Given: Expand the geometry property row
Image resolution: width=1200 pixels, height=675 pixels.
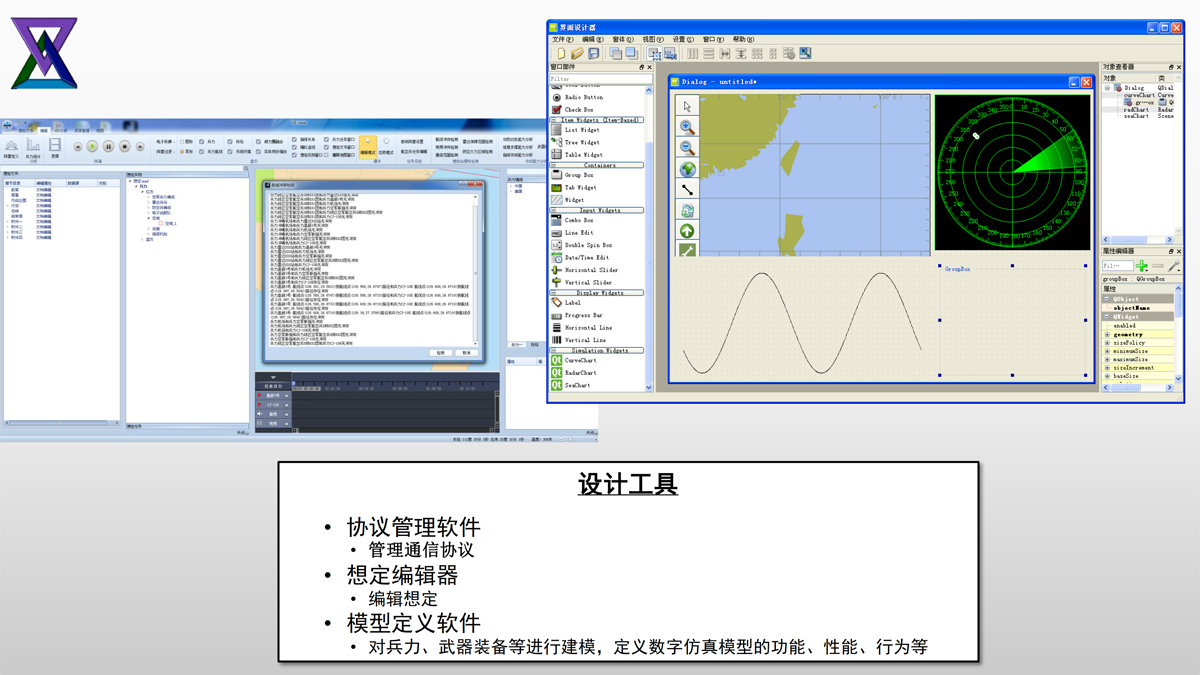Looking at the screenshot, I should point(1107,335).
